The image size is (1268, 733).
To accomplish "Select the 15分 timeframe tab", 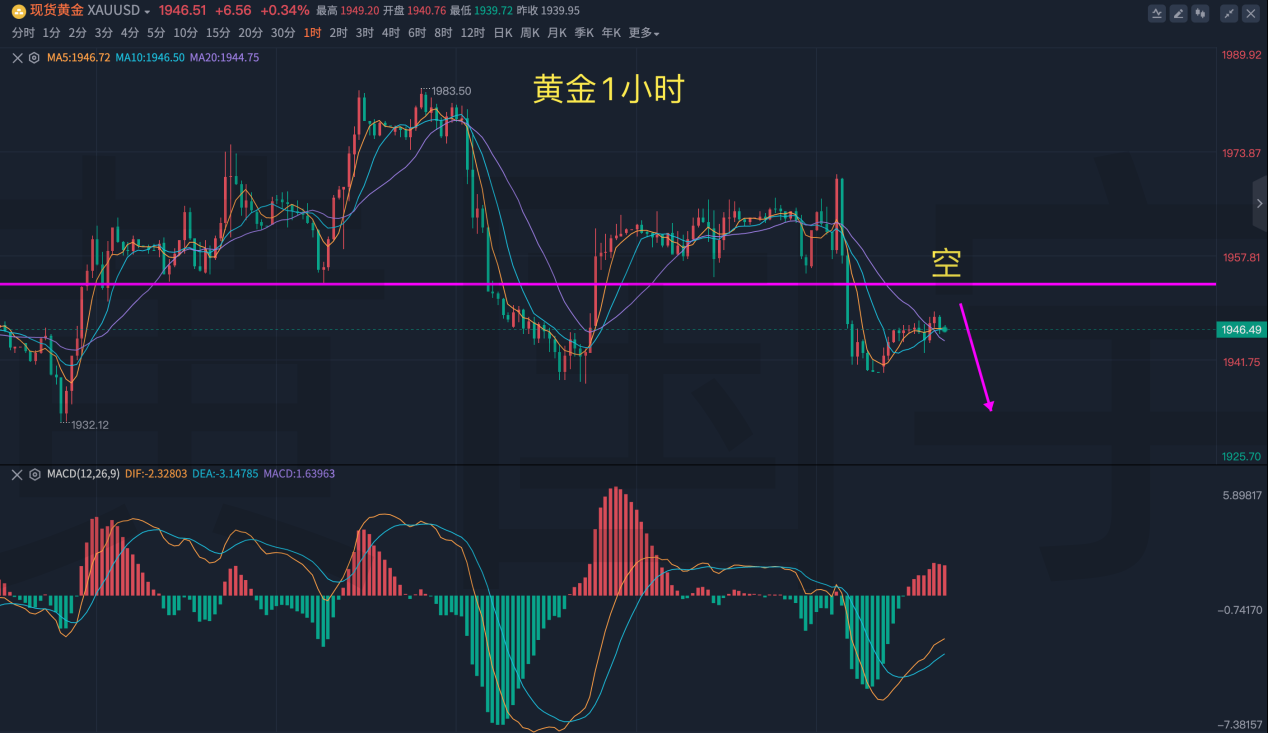I will click(217, 33).
